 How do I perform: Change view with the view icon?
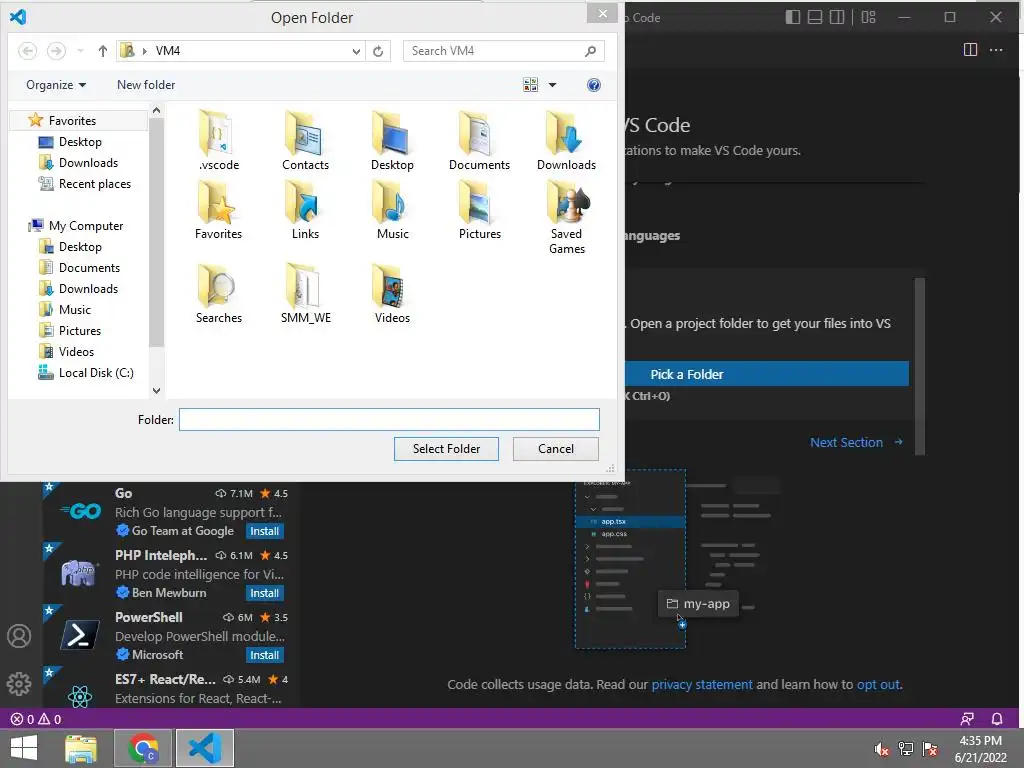coord(530,85)
